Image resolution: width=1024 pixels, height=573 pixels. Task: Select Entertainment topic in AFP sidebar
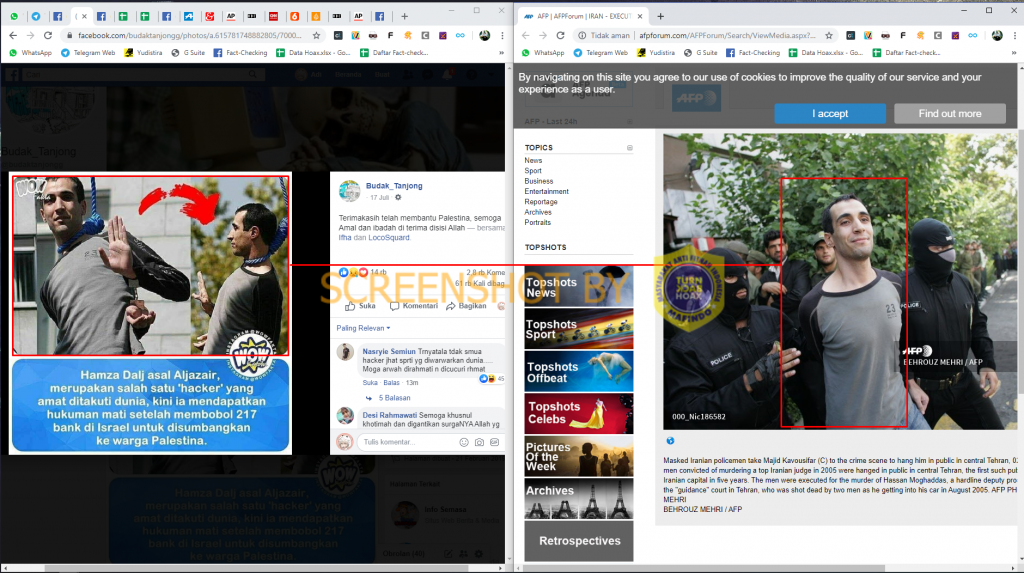point(547,191)
